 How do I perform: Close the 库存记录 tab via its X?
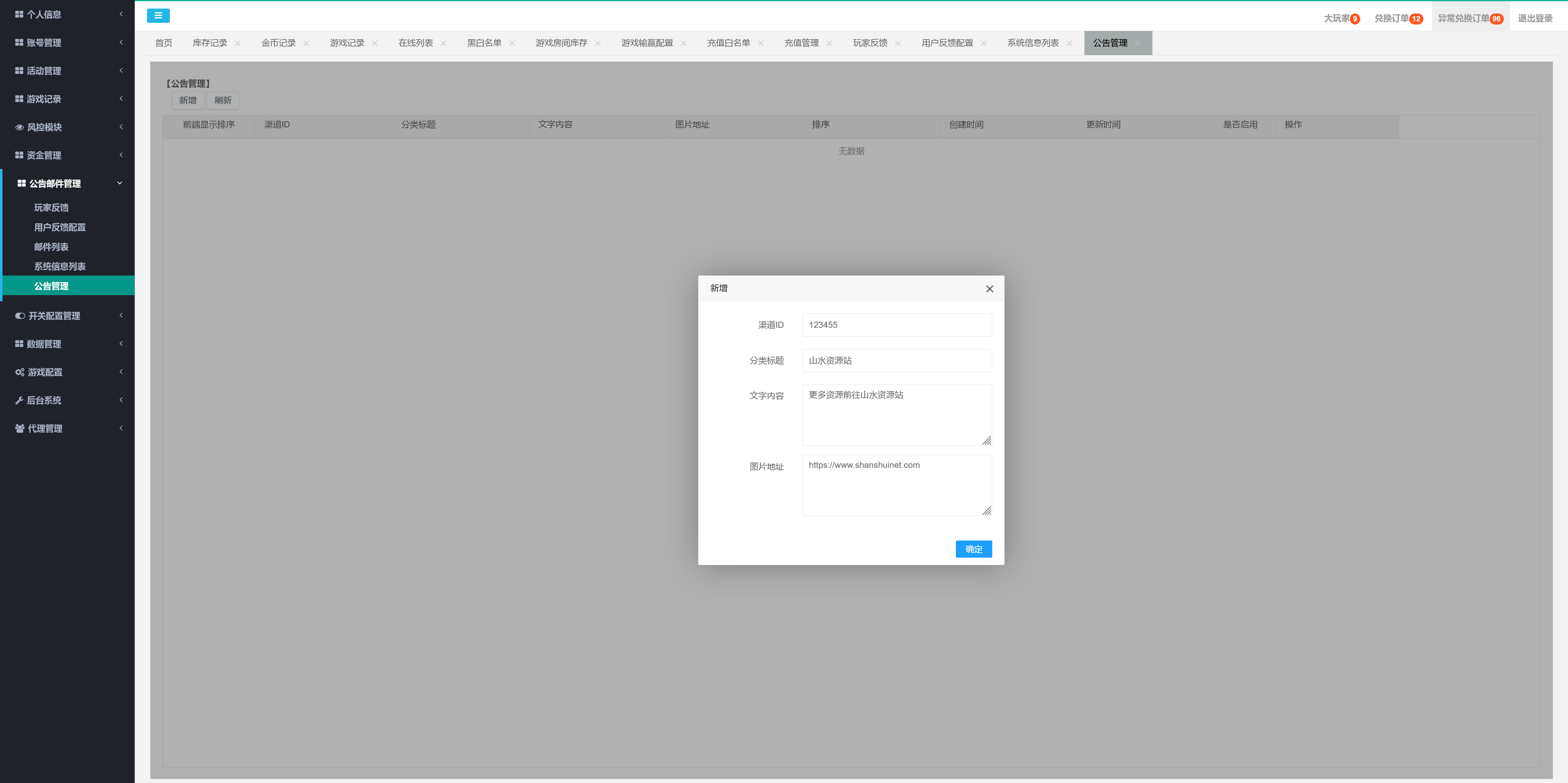pos(237,43)
